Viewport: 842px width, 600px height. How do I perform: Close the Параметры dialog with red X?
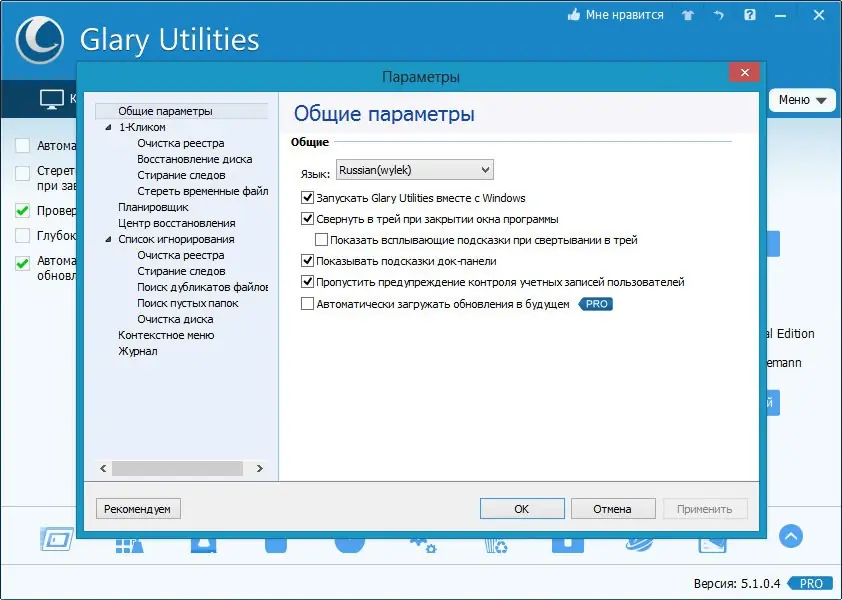pos(744,73)
